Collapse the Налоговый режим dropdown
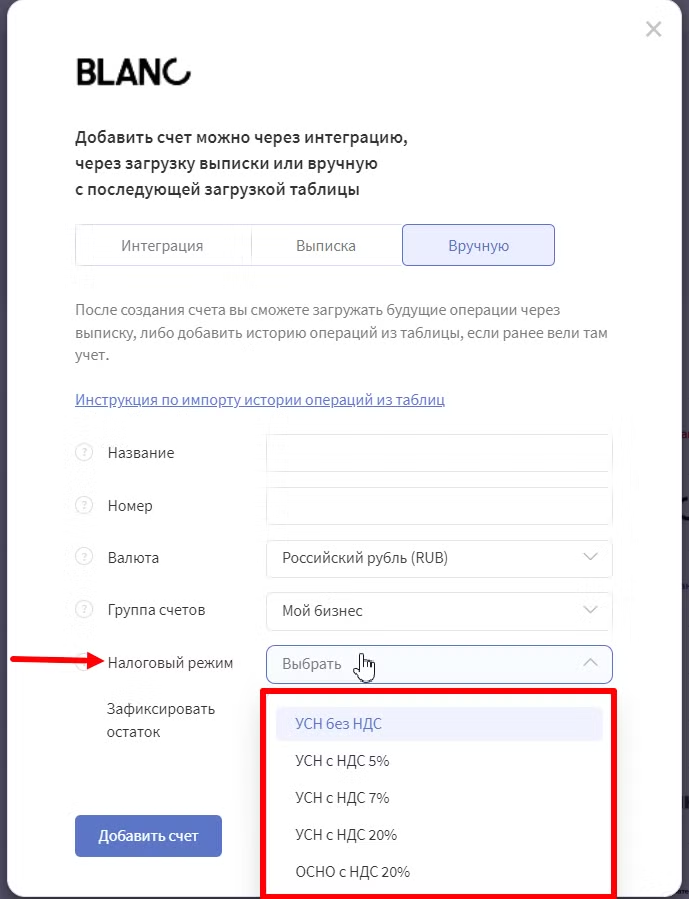This screenshot has width=689, height=899. pos(439,664)
